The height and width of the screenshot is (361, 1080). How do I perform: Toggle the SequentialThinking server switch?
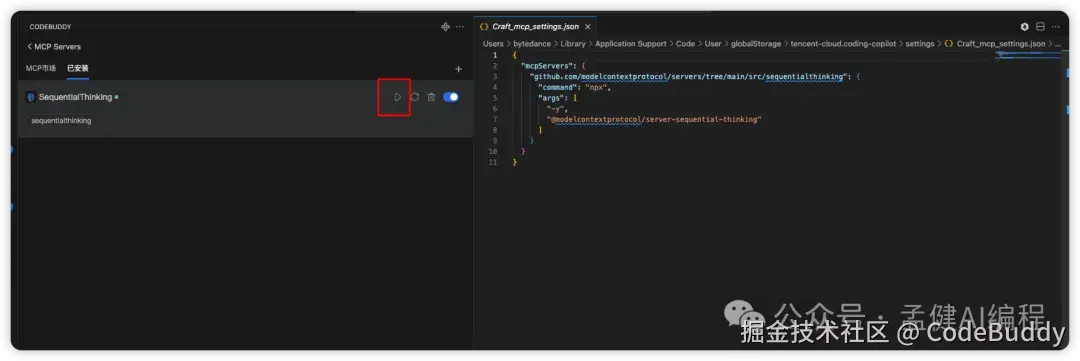tap(450, 97)
